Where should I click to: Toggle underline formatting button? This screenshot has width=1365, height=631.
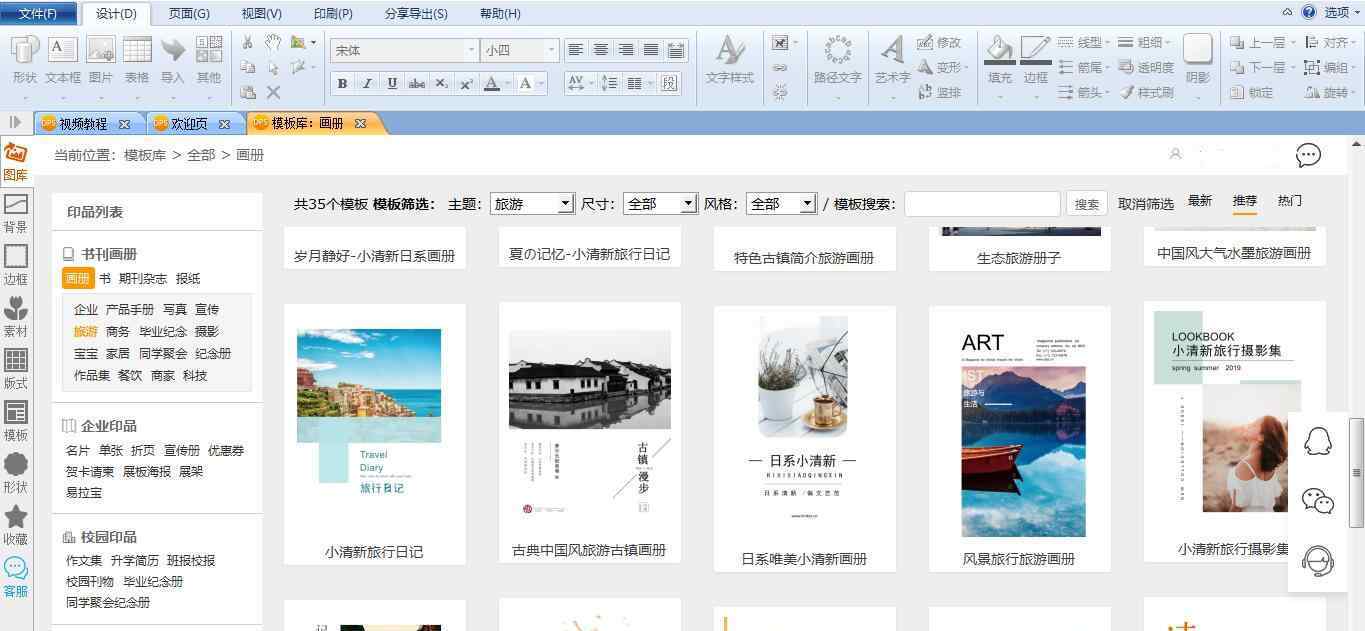tap(392, 83)
